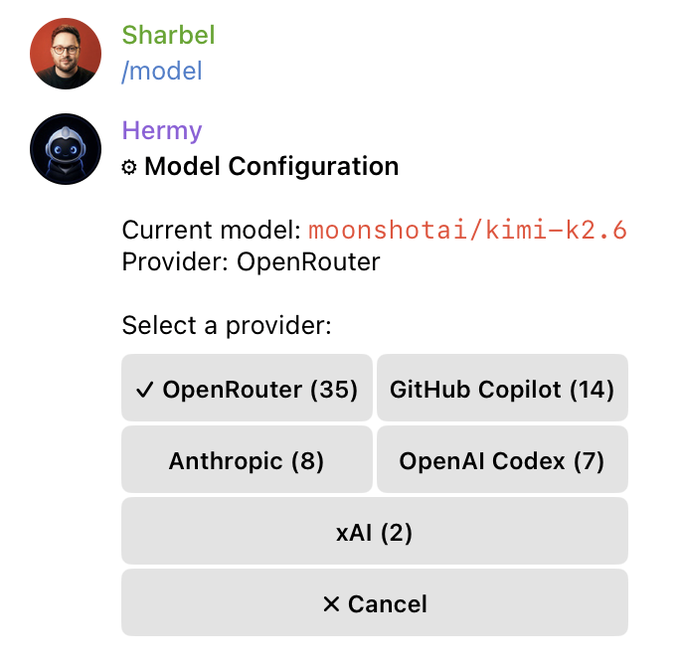Select the OpenAI Codex (7) provider
The image size is (680, 664).
502,459
